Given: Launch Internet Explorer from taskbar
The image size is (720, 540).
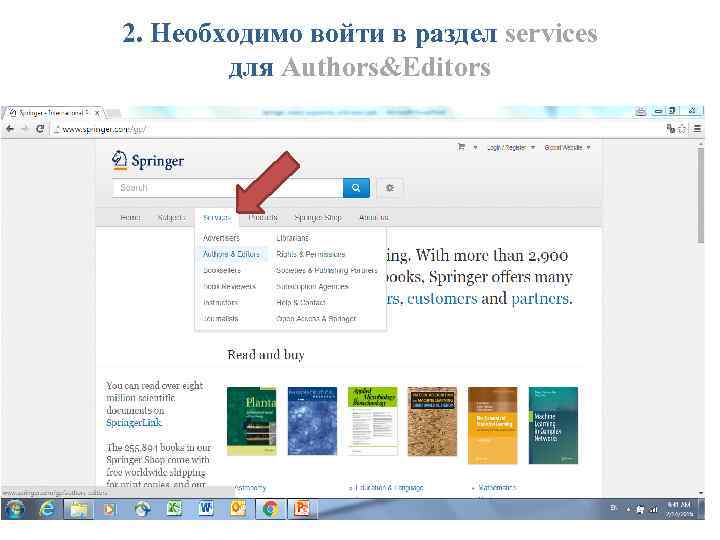Looking at the screenshot, I should pos(47,509).
